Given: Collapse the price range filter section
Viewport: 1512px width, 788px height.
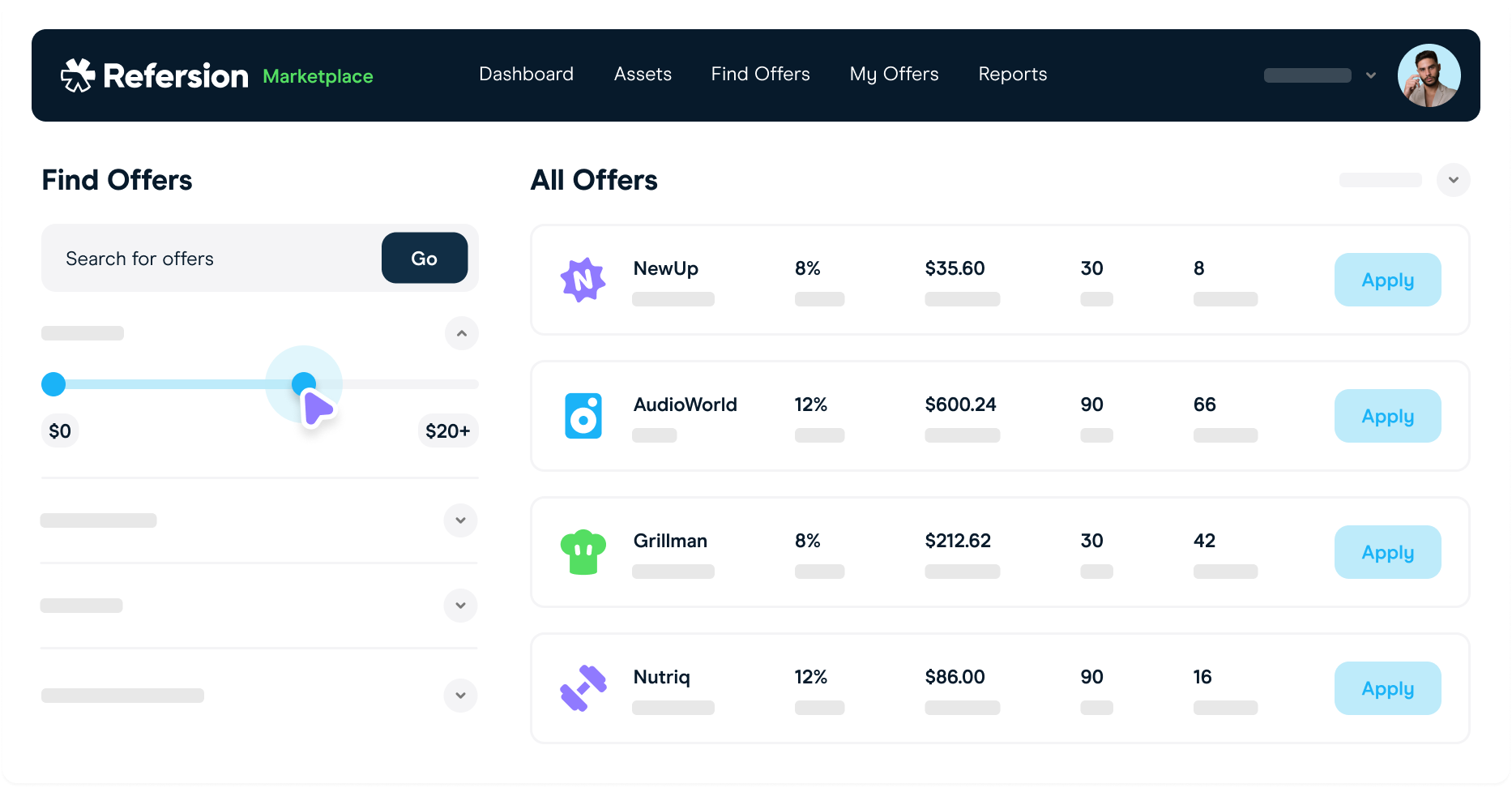Looking at the screenshot, I should tap(462, 333).
